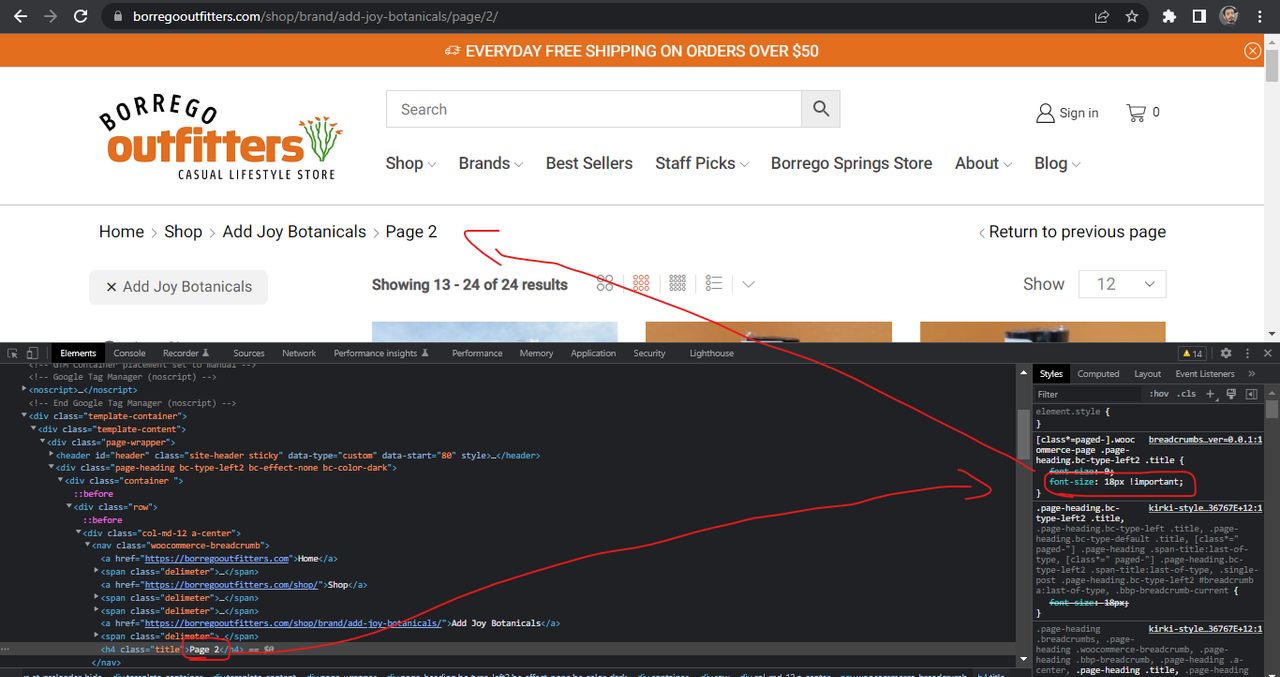Switch to the Sources tab
Image resolution: width=1280 pixels, height=677 pixels.
[249, 353]
